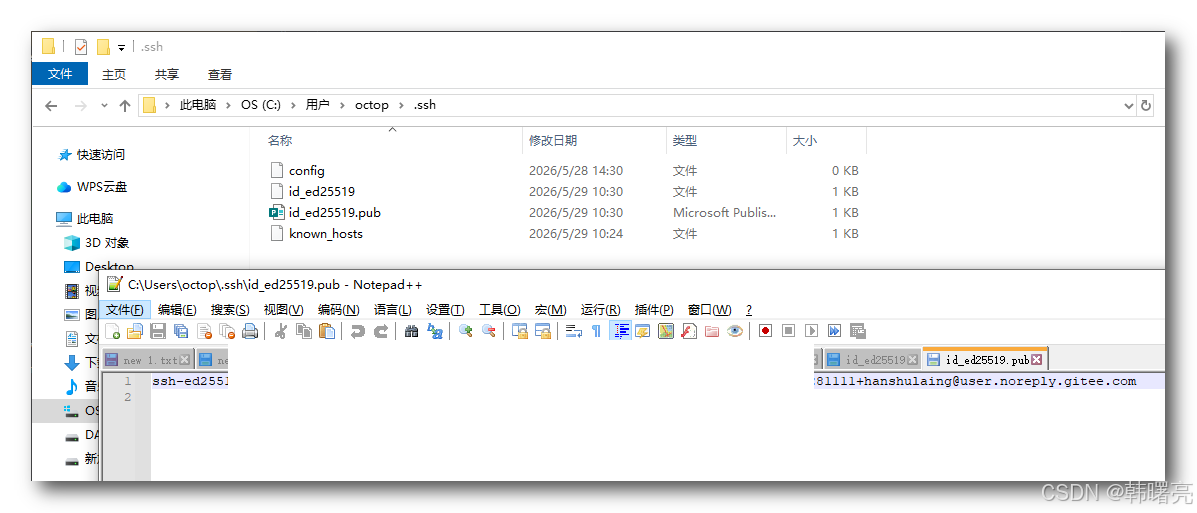Open the 工具(O) menu
This screenshot has width=1197, height=513.
tap(499, 310)
